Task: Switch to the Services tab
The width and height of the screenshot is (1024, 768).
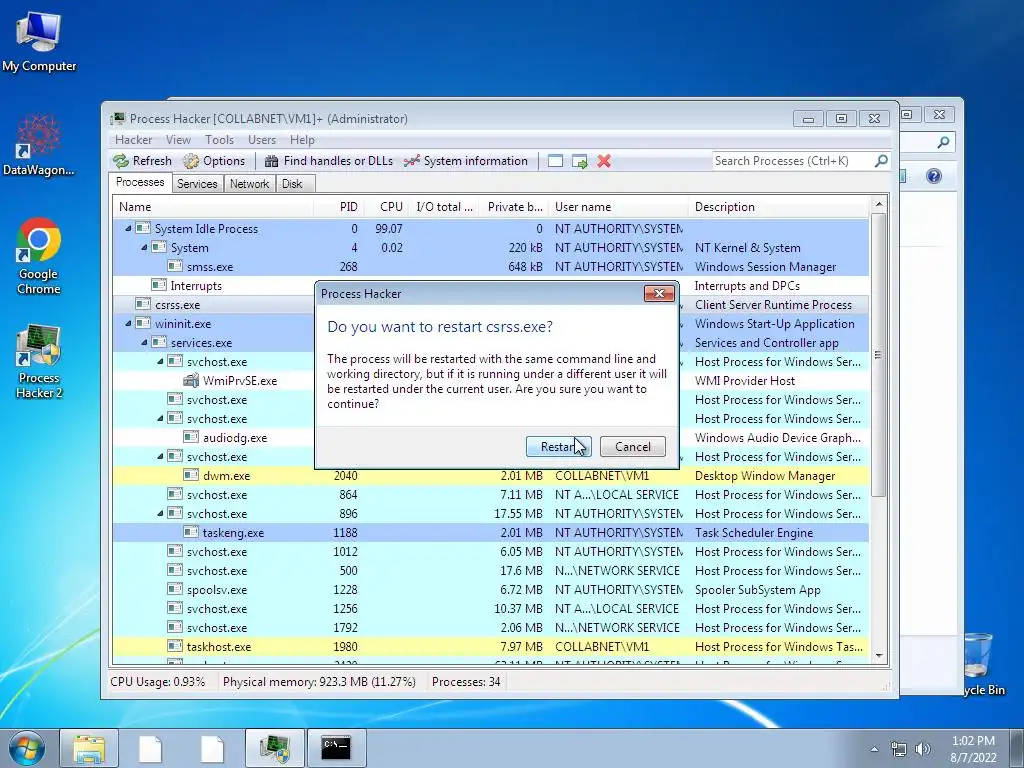Action: point(197,184)
